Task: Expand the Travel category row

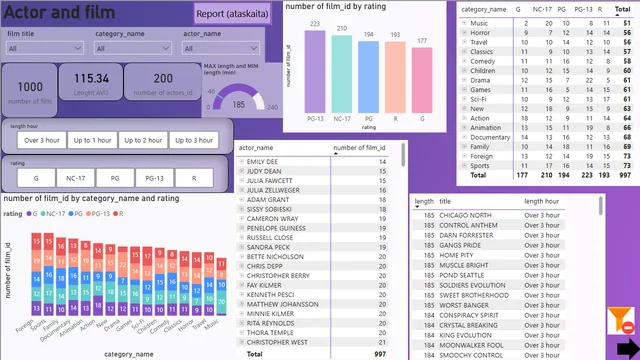Action: click(x=464, y=42)
